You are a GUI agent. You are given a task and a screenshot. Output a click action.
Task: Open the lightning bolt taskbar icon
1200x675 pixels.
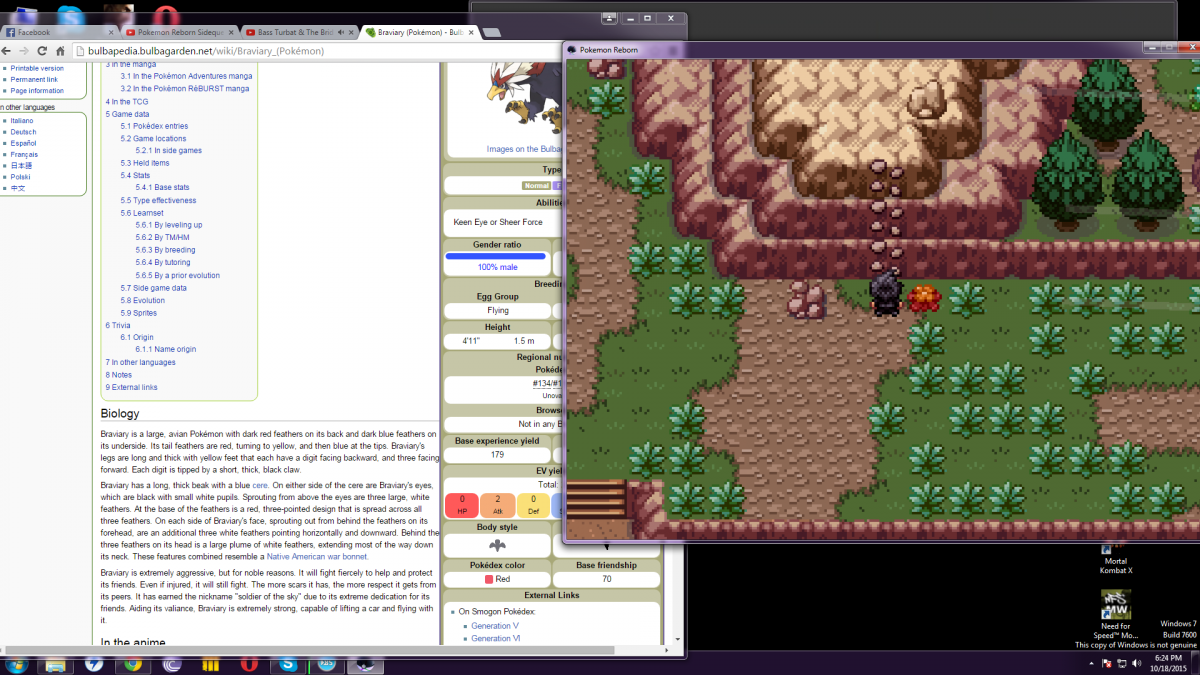coord(94,664)
